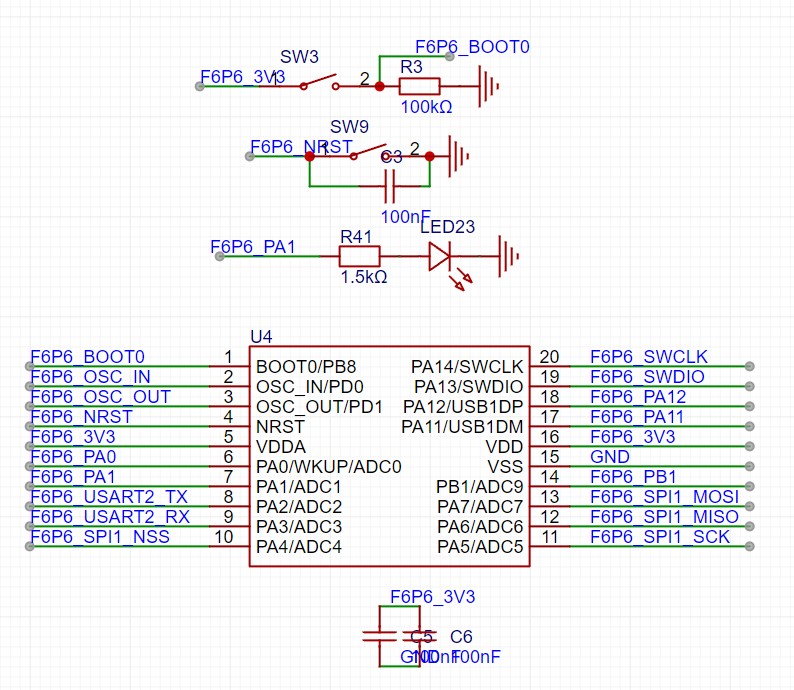The height and width of the screenshot is (690, 794).
Task: Select the GND net label at pin 15
Action: pyautogui.click(x=610, y=457)
